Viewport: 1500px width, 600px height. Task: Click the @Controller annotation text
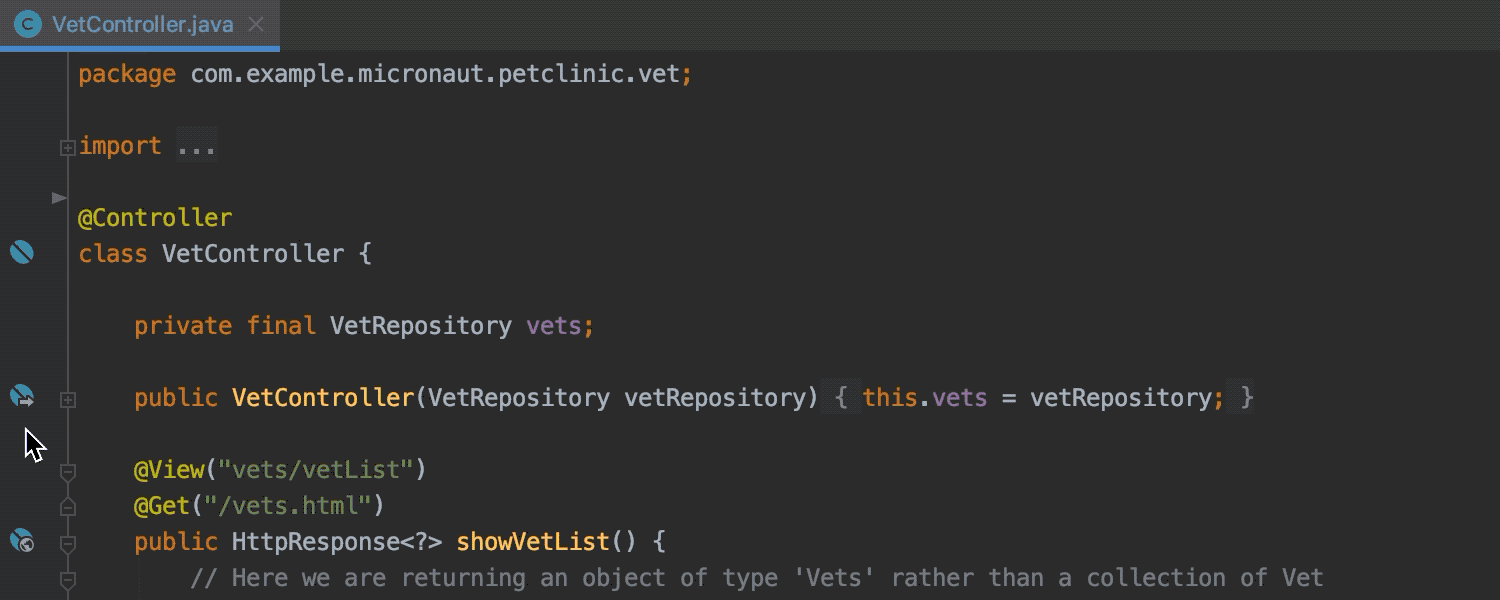click(x=155, y=217)
